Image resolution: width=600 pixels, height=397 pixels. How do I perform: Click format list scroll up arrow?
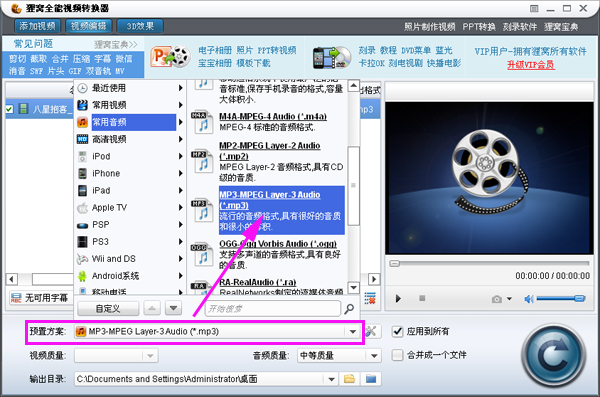pos(354,86)
